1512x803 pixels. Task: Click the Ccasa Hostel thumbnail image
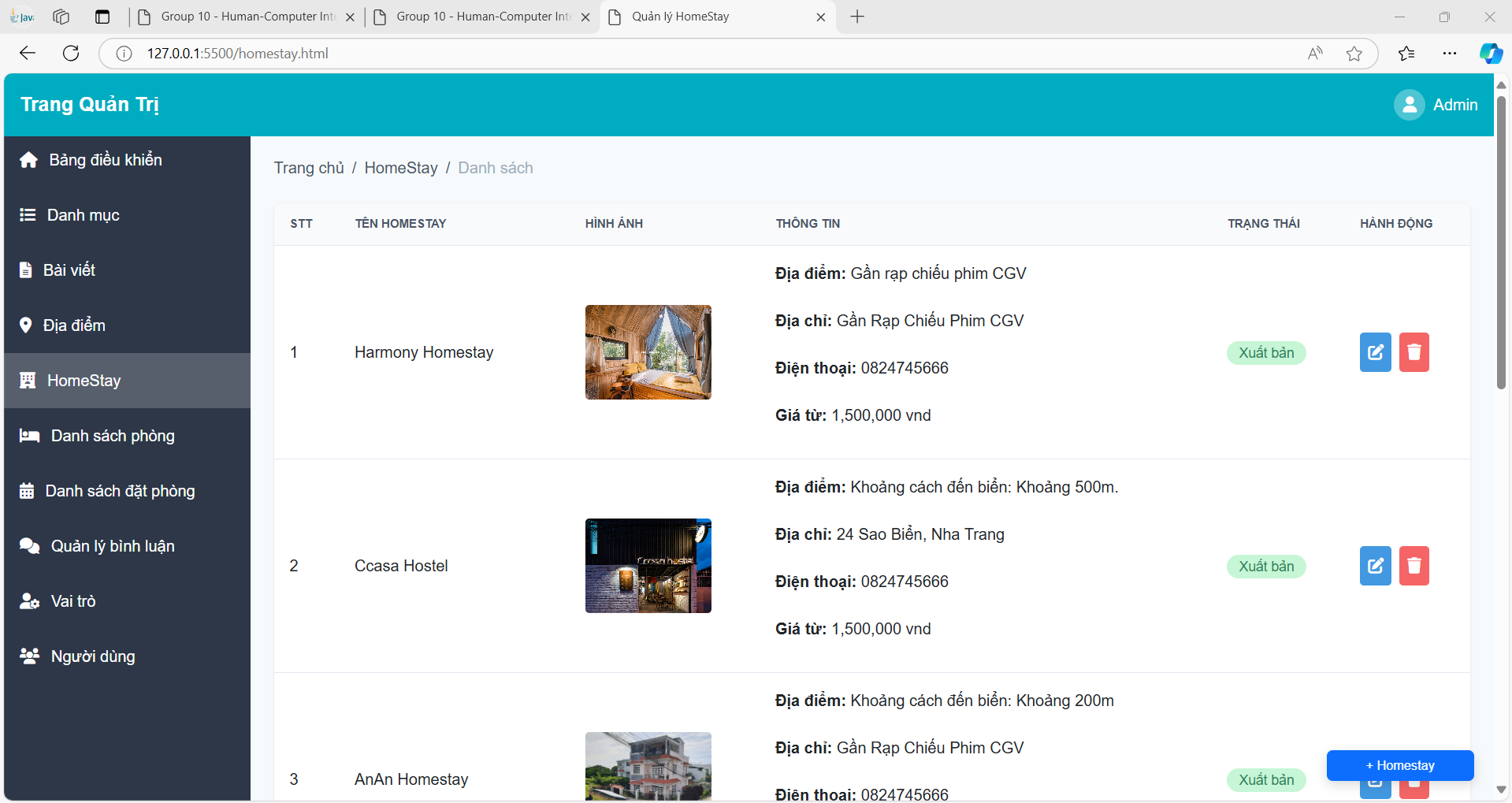point(648,566)
